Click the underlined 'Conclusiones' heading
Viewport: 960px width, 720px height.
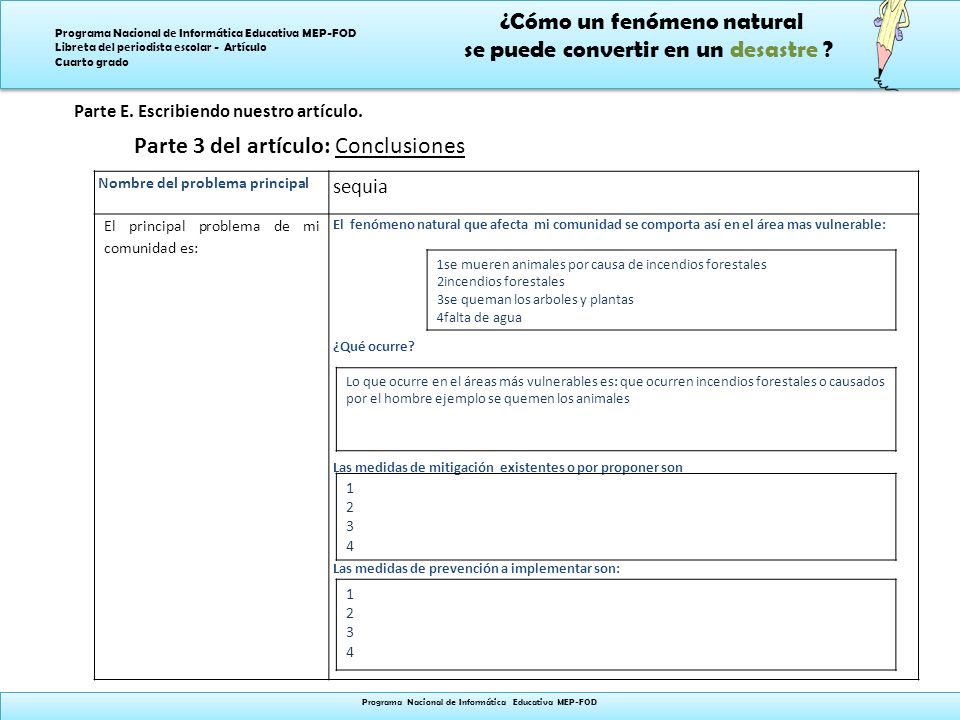click(x=400, y=146)
